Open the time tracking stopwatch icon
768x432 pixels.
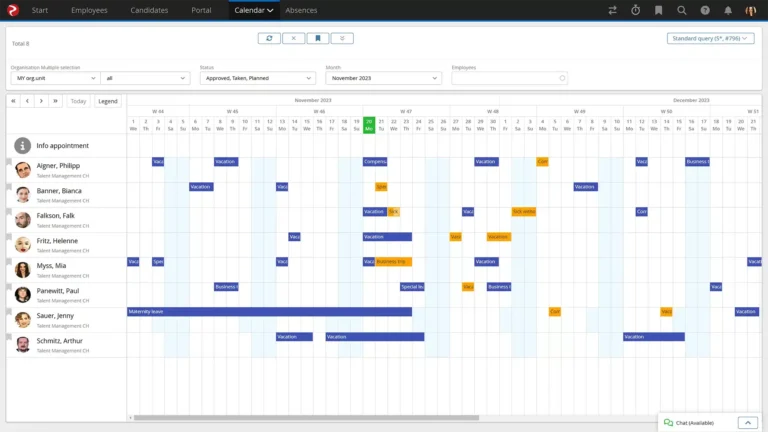[x=636, y=10]
